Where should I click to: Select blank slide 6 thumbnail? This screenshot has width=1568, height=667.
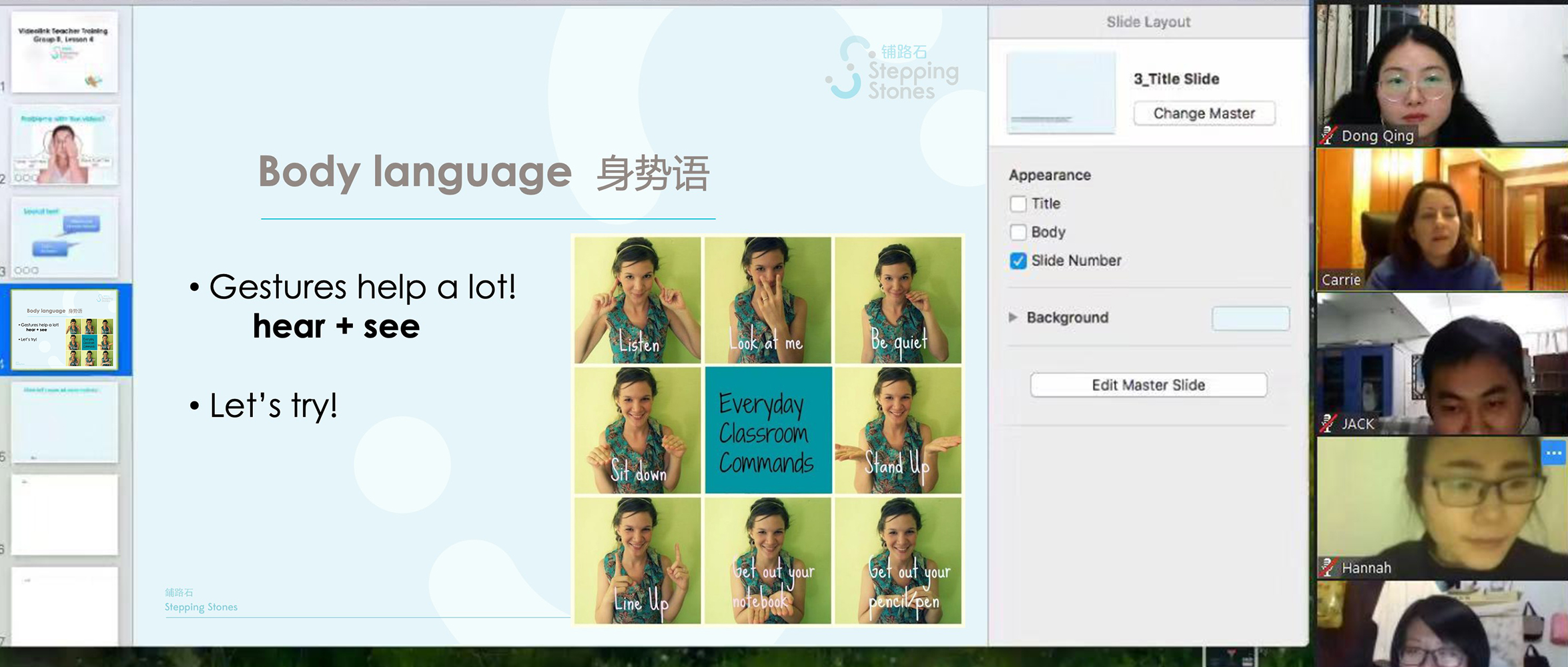(x=64, y=515)
